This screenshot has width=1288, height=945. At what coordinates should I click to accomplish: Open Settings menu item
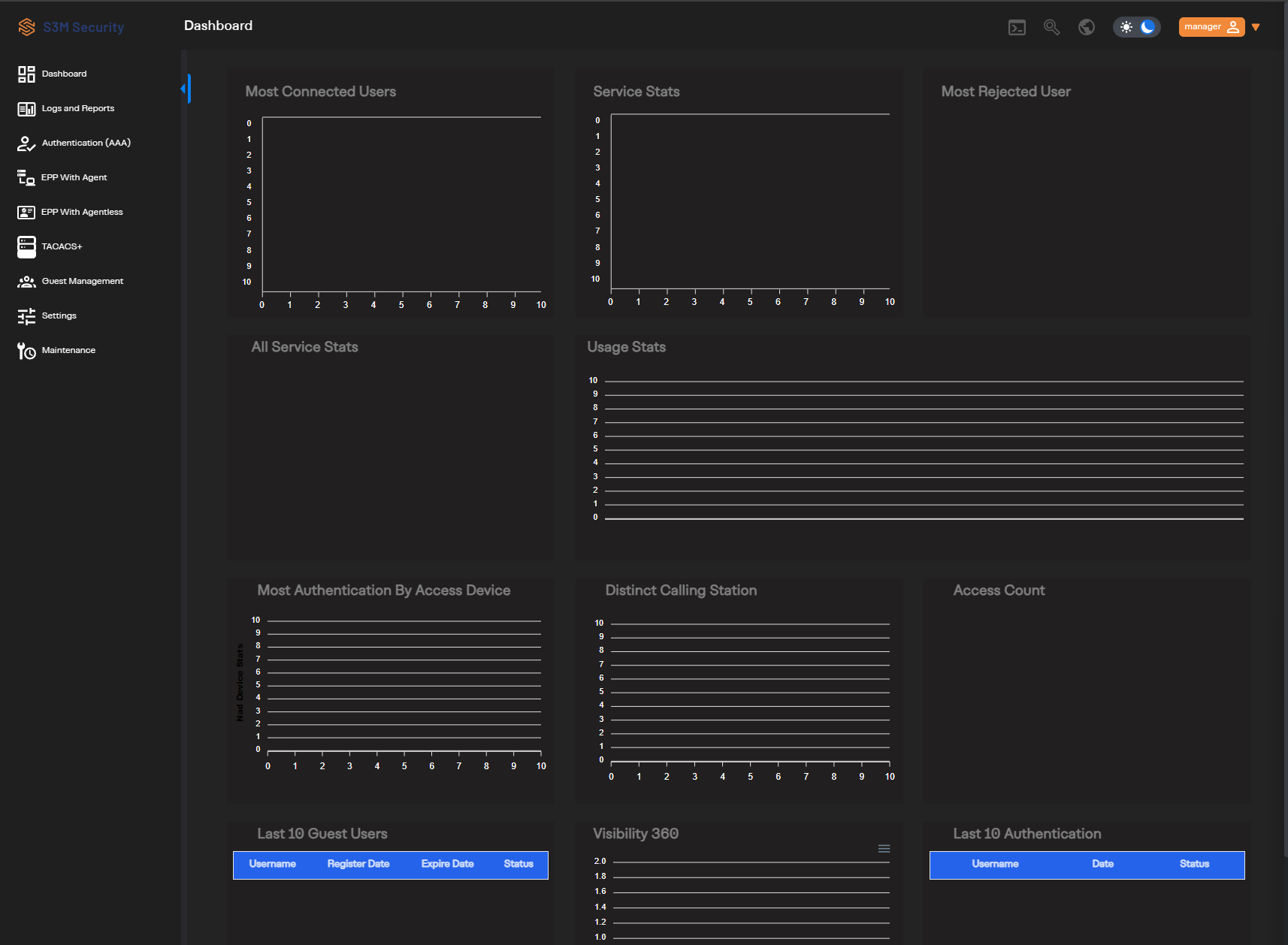59,316
